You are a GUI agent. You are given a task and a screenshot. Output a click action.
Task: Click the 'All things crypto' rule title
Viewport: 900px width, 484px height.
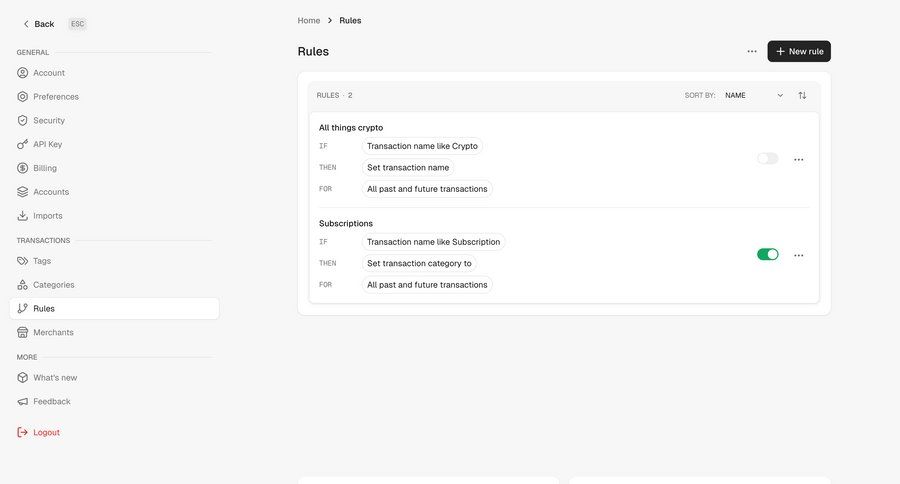click(351, 127)
